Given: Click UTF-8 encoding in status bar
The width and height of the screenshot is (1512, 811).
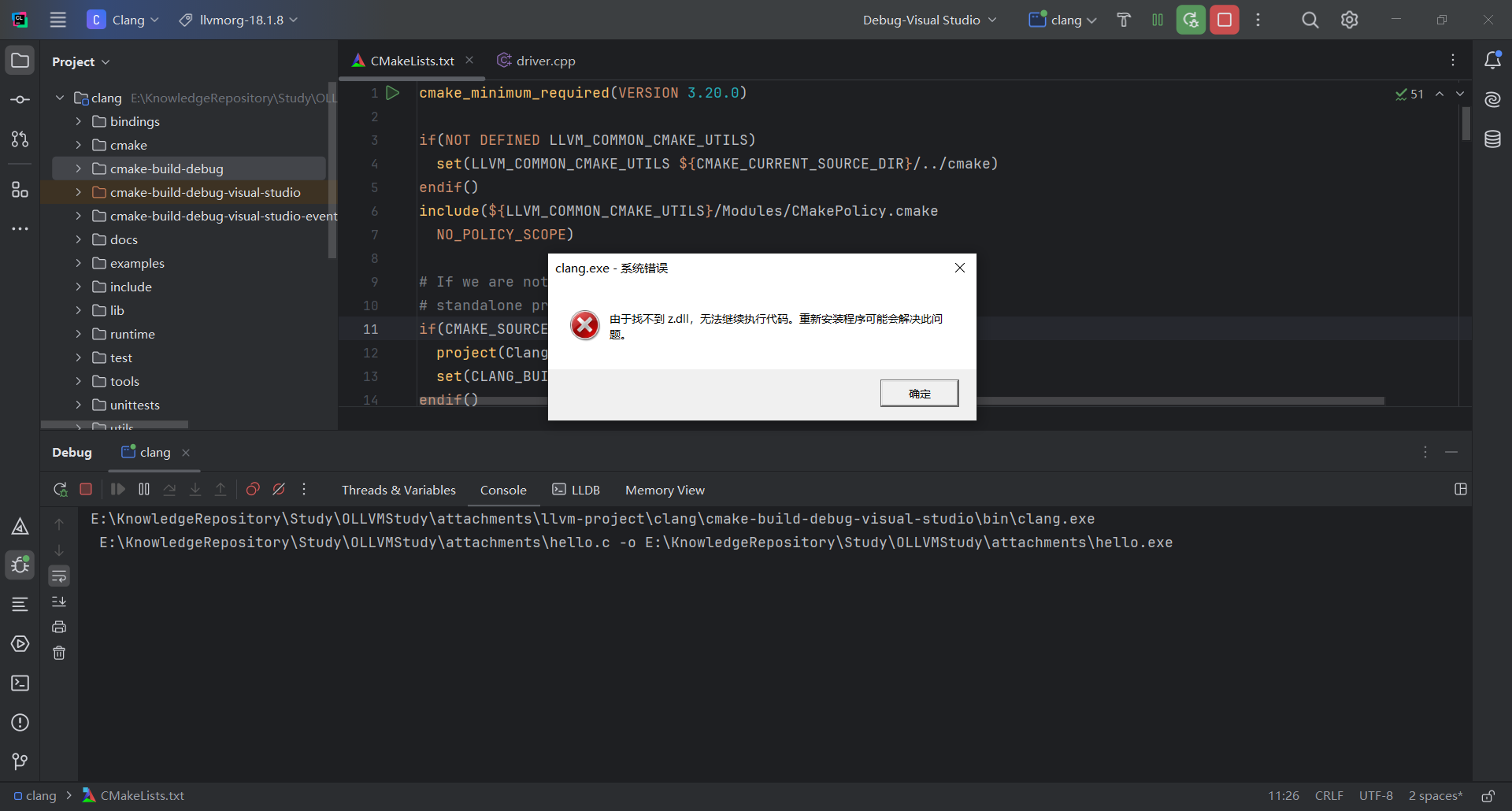Looking at the screenshot, I should 1376,796.
